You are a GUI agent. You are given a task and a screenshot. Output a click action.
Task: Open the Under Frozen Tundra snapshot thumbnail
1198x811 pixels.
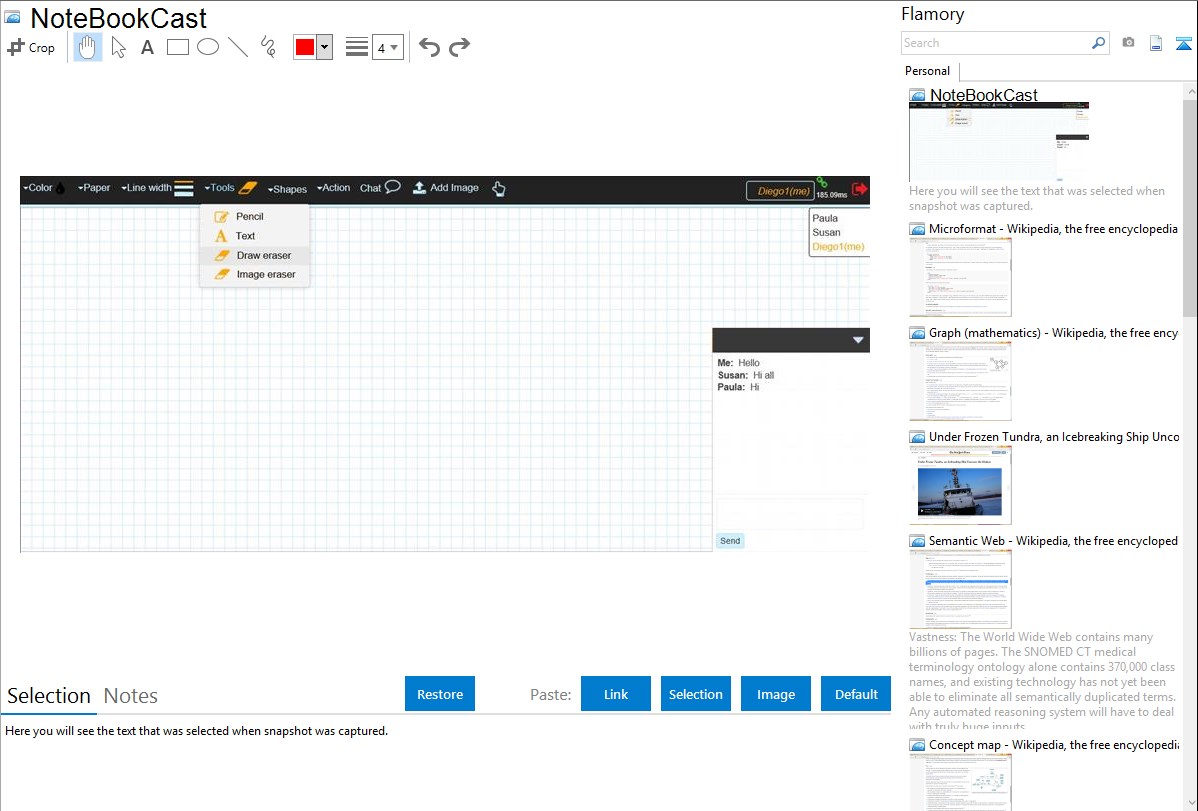click(960, 485)
